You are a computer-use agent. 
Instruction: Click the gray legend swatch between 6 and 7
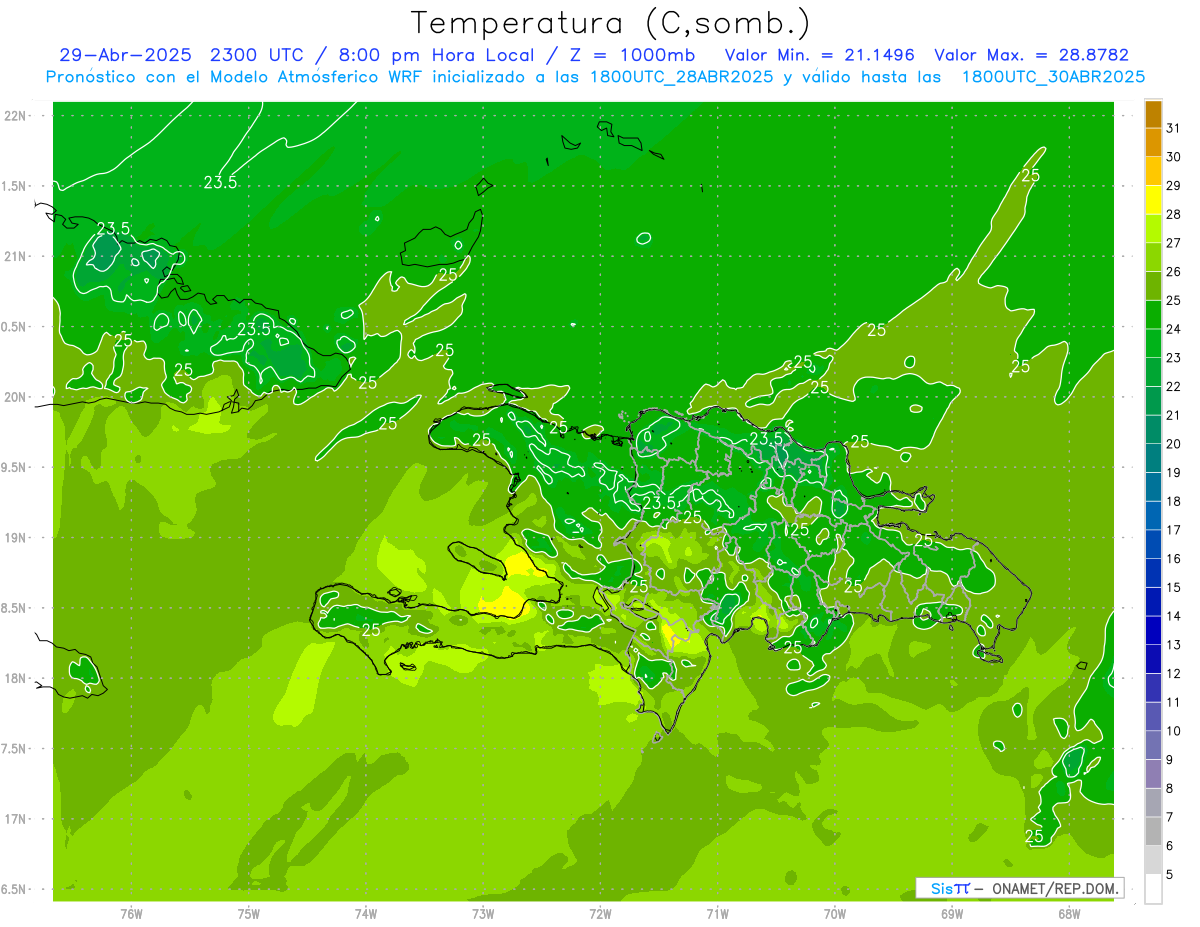pyautogui.click(x=1153, y=832)
